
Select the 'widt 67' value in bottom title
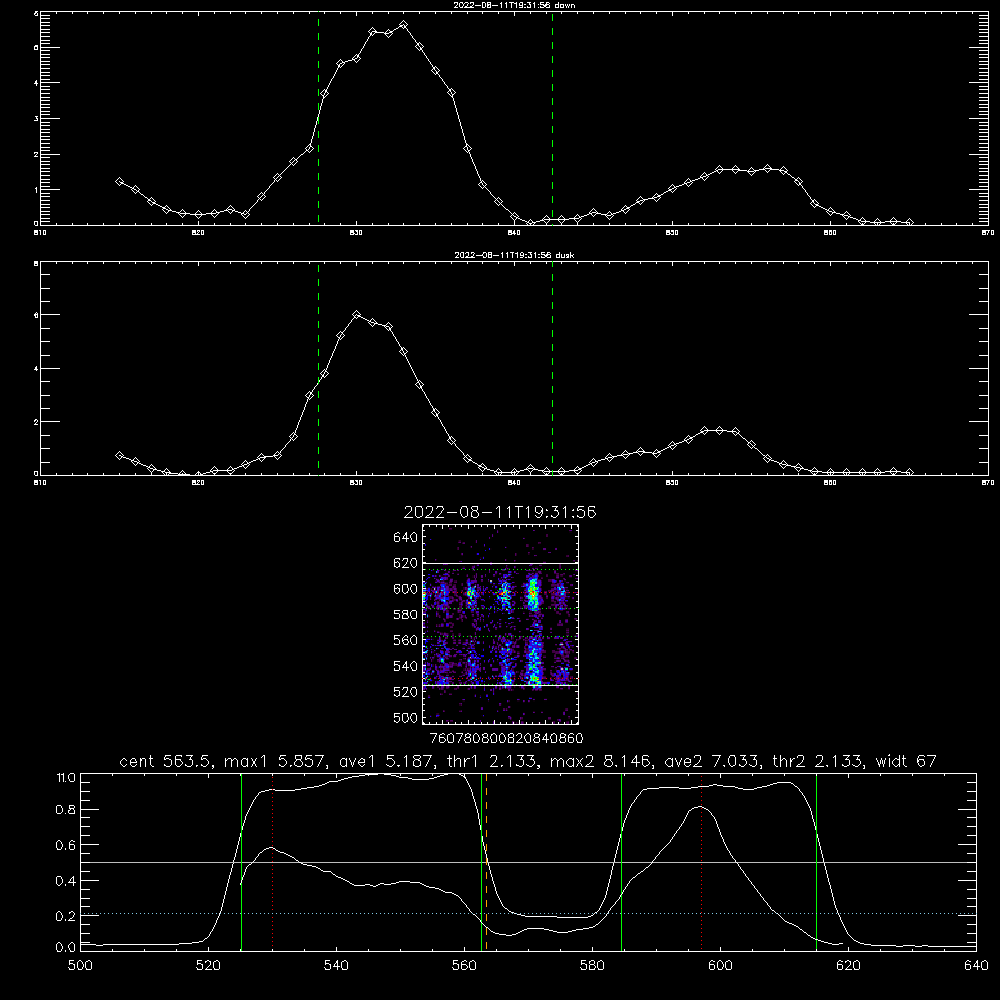(x=906, y=761)
